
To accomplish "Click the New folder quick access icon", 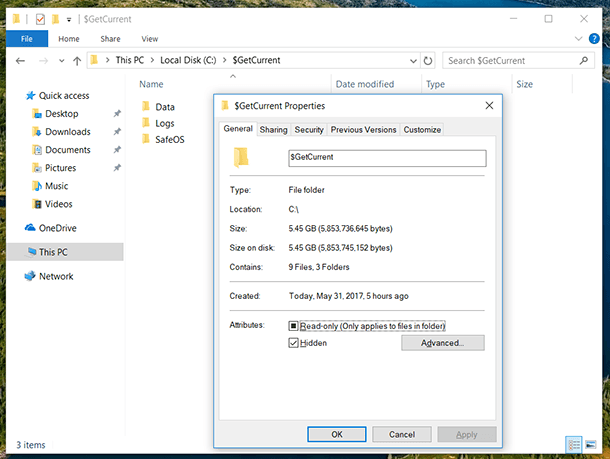I will [x=56, y=19].
